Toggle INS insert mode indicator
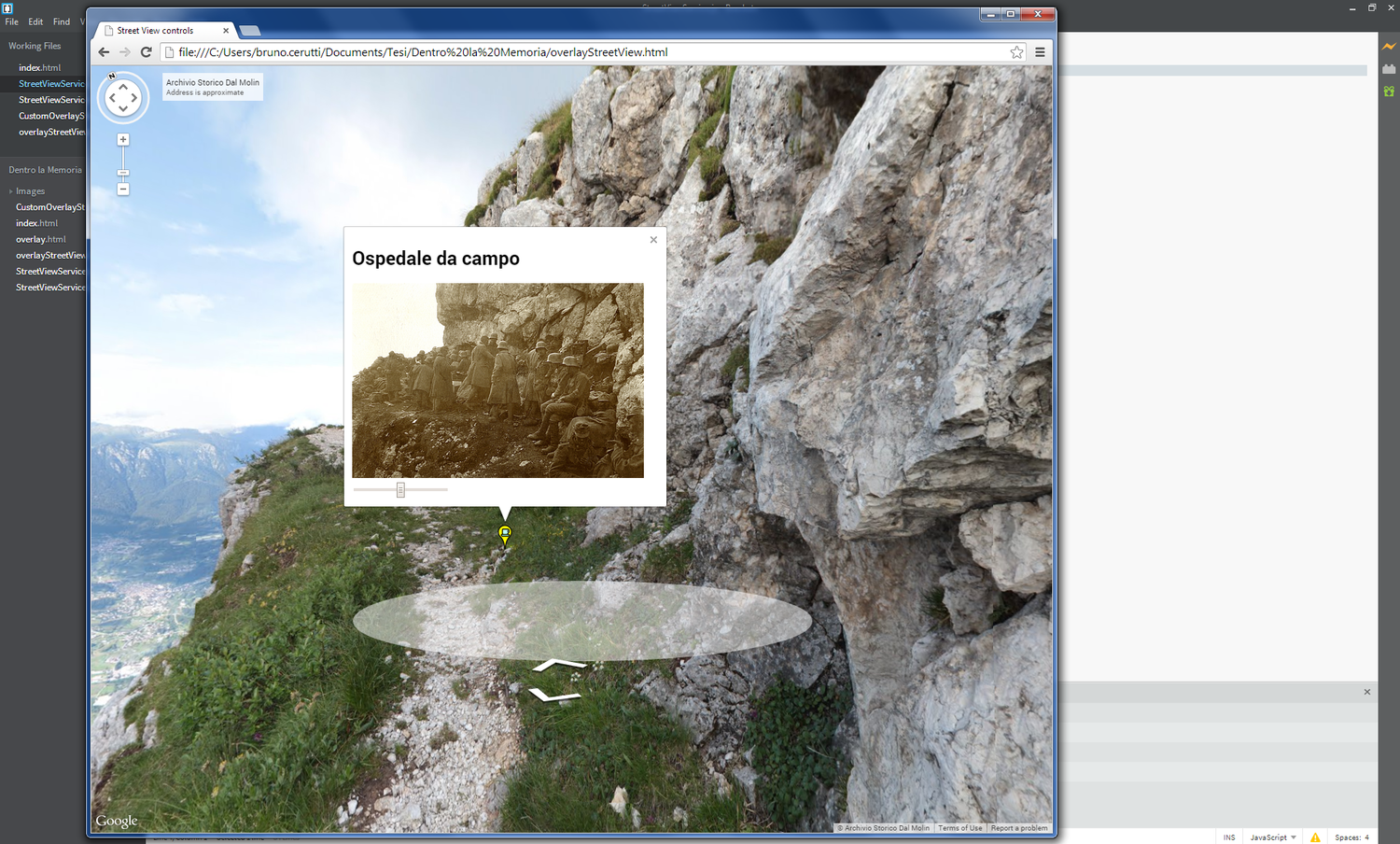This screenshot has width=1400, height=844. (x=1229, y=837)
